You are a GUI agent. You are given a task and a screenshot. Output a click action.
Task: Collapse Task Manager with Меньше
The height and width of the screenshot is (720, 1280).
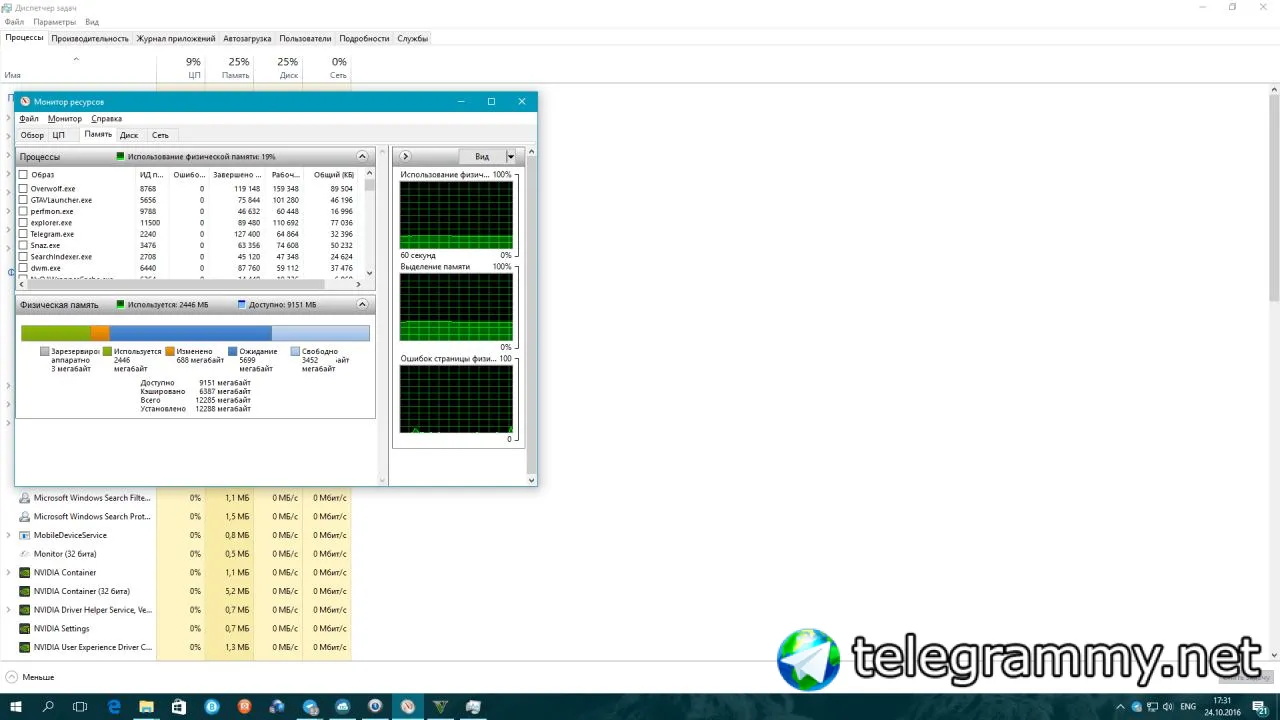click(30, 678)
